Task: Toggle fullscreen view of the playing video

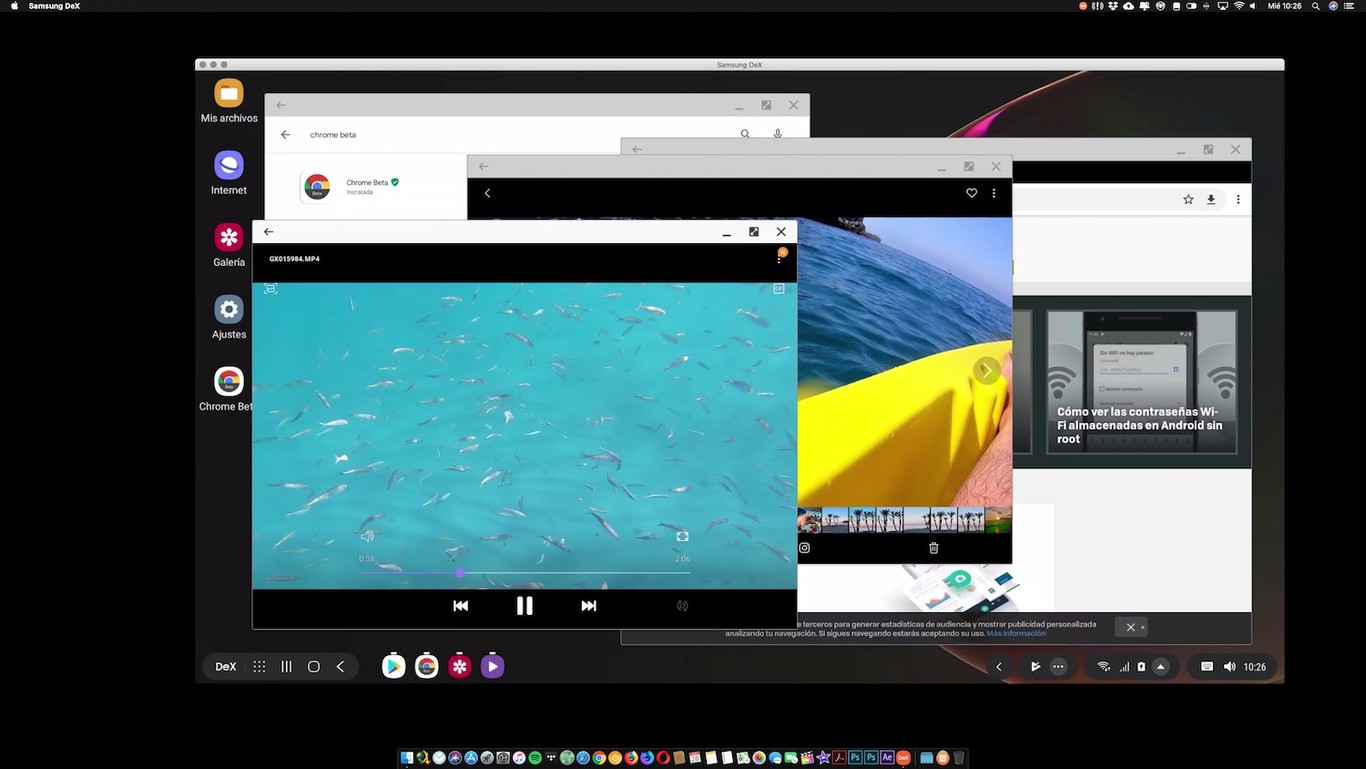Action: point(681,536)
